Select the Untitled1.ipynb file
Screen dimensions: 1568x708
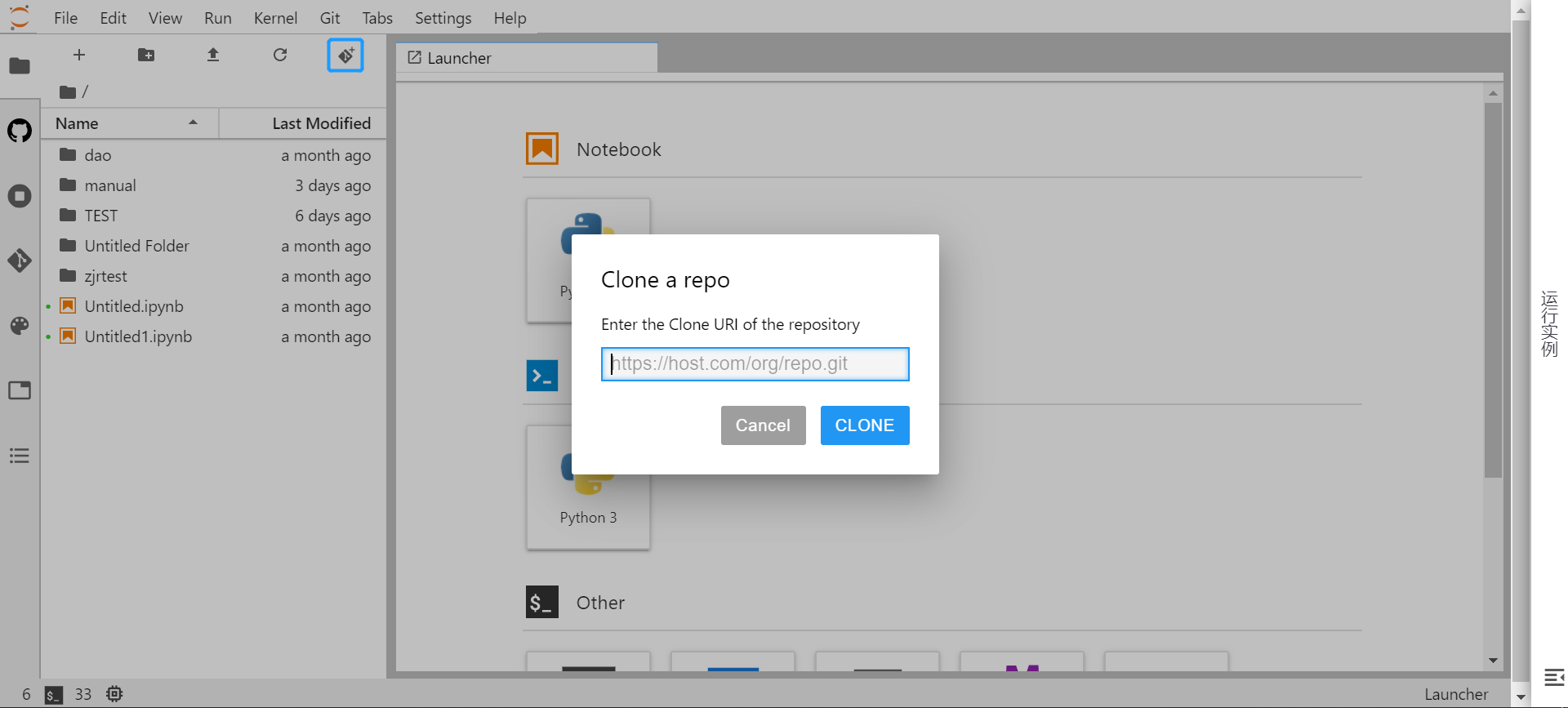214,336
